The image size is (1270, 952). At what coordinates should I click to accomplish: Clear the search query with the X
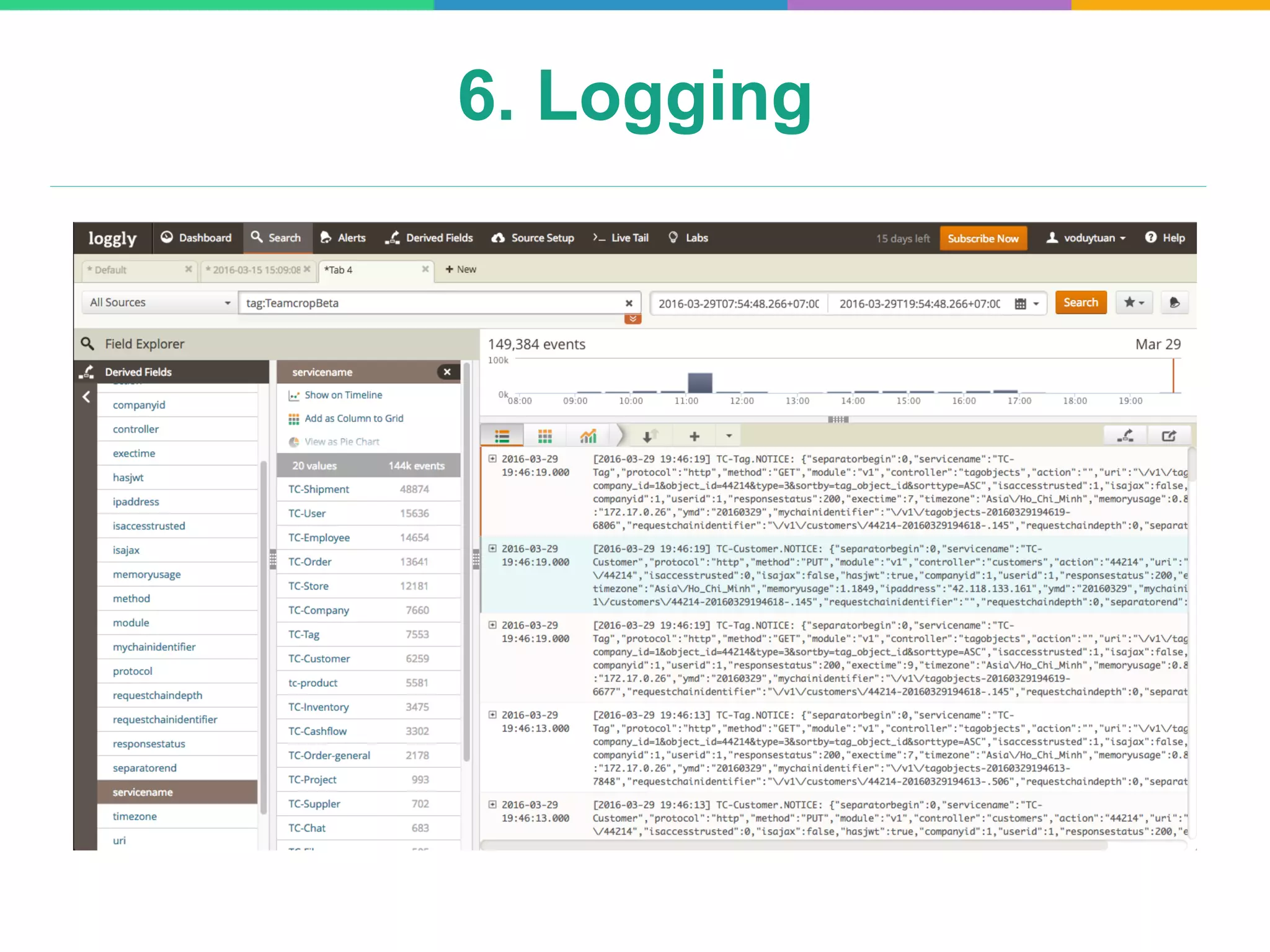(629, 303)
